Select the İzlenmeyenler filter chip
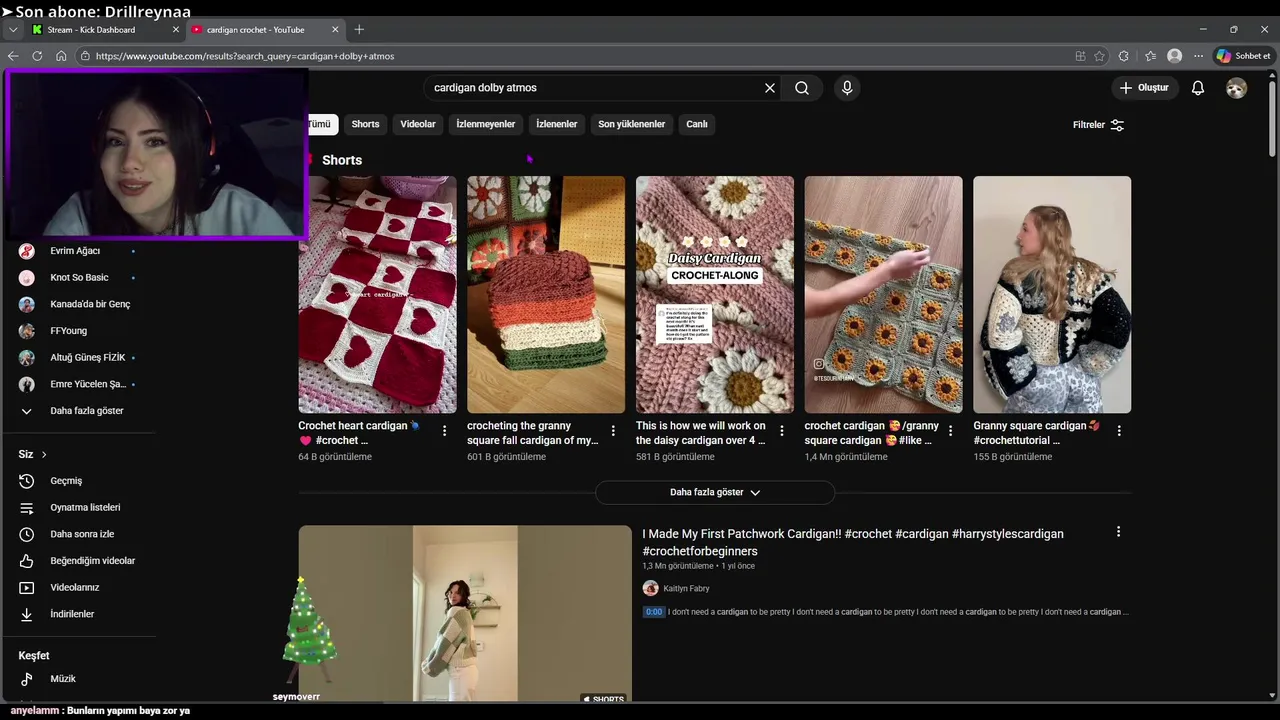1280x720 pixels. (486, 124)
